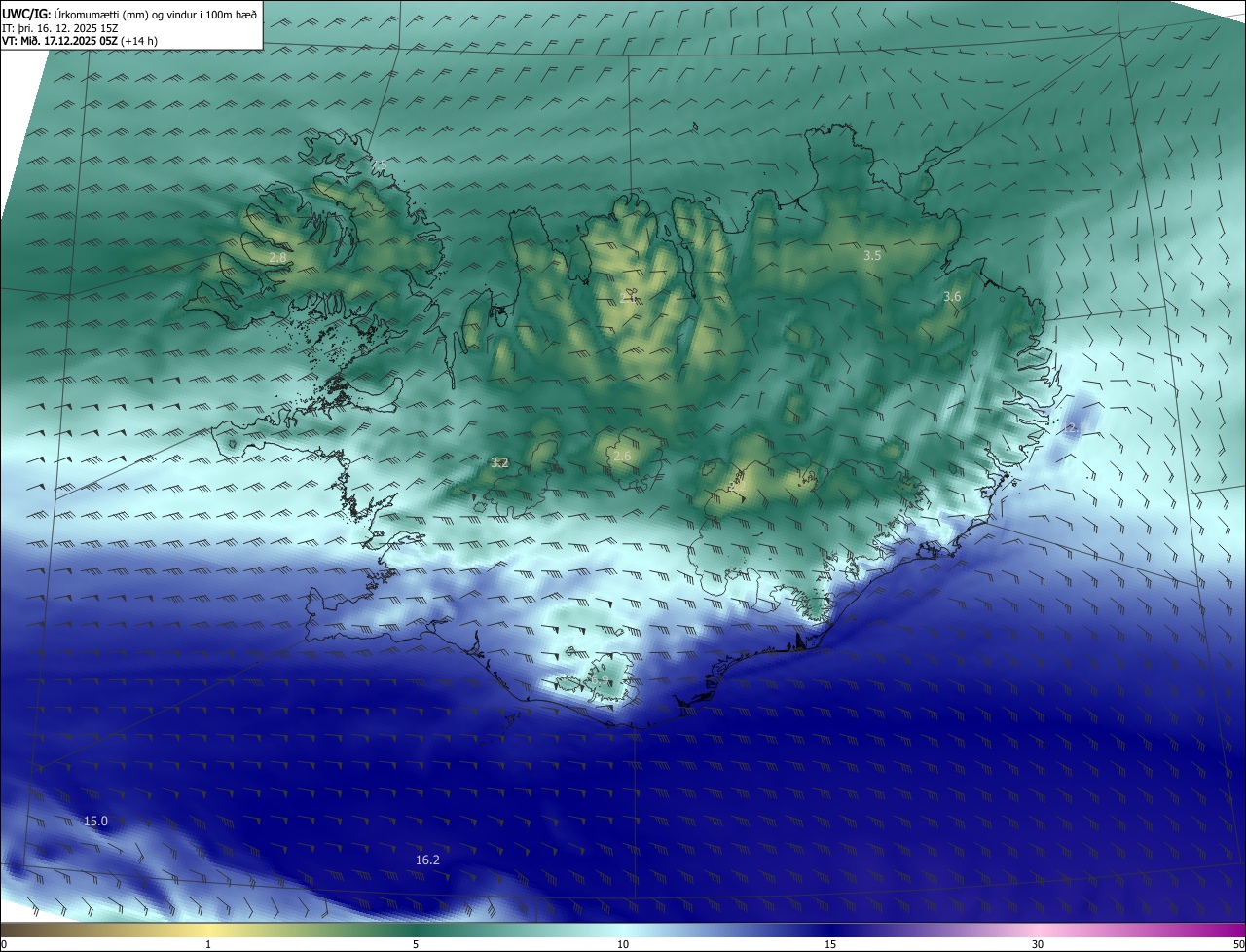Viewport: 1246px width, 952px height.
Task: Click the 2.8 value on the Westfjords
Action: 278,258
